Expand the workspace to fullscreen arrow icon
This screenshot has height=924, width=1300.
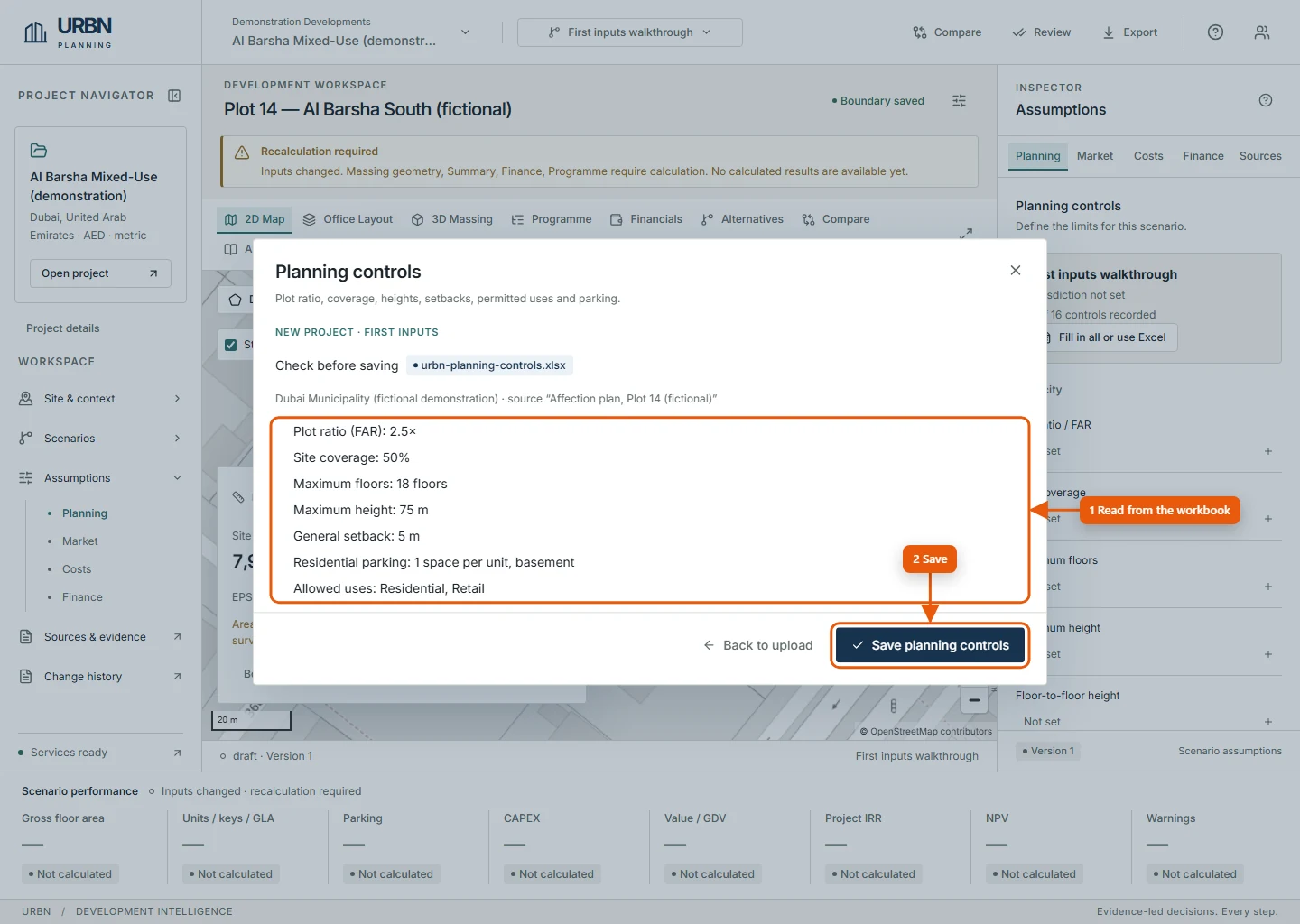coord(966,233)
